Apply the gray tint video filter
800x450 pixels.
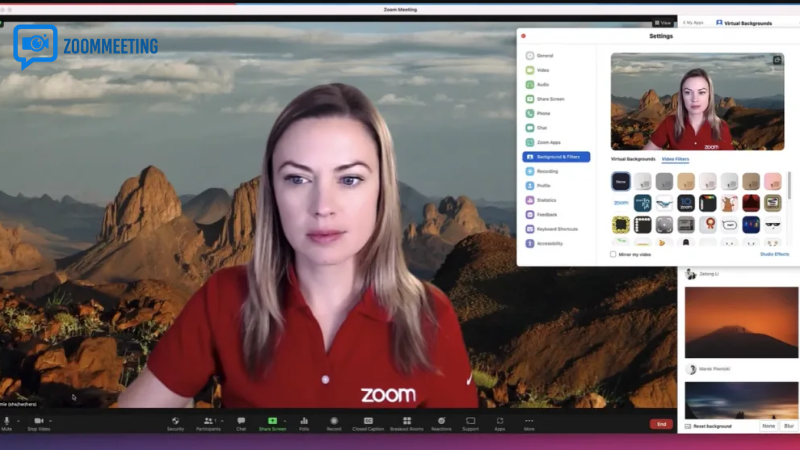click(x=664, y=181)
